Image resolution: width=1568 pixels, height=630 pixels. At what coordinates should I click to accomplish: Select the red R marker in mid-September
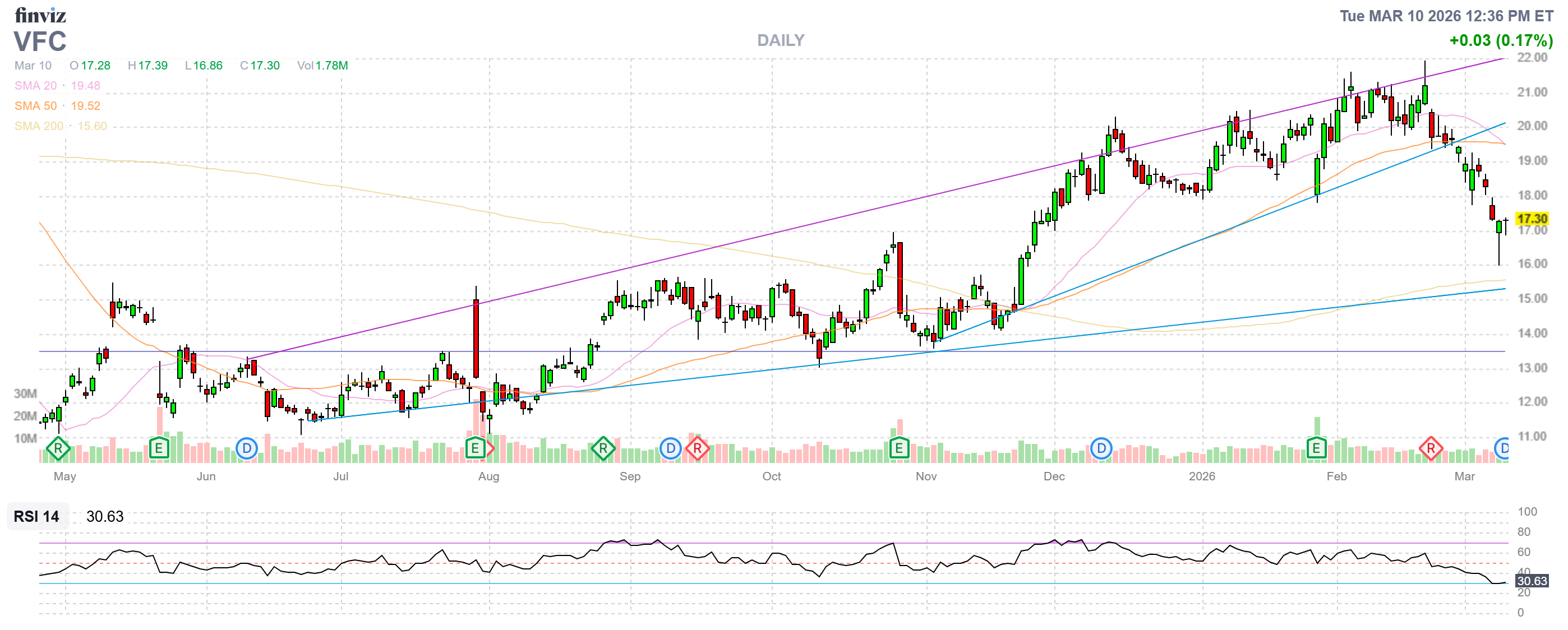click(697, 450)
